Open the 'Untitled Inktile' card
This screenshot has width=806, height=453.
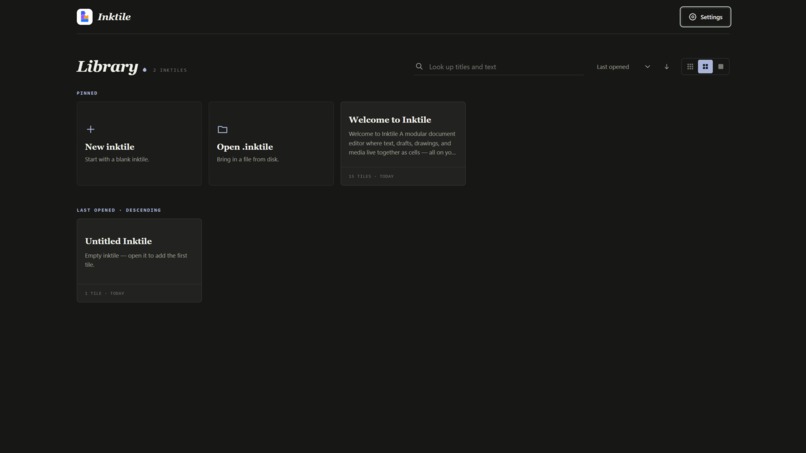[x=139, y=260]
